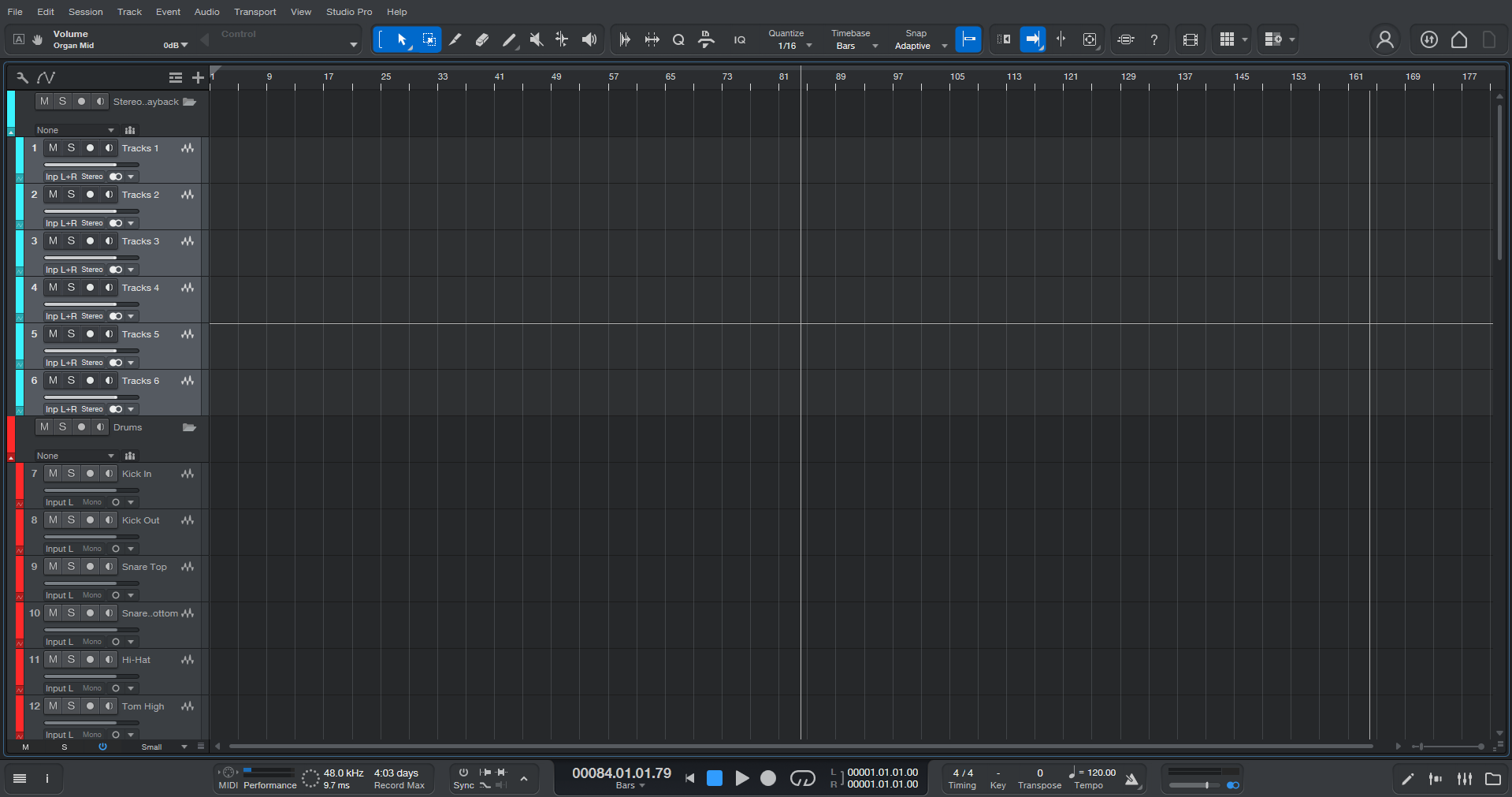Select the Arrow tool
This screenshot has height=797, width=1512.
[x=402, y=39]
